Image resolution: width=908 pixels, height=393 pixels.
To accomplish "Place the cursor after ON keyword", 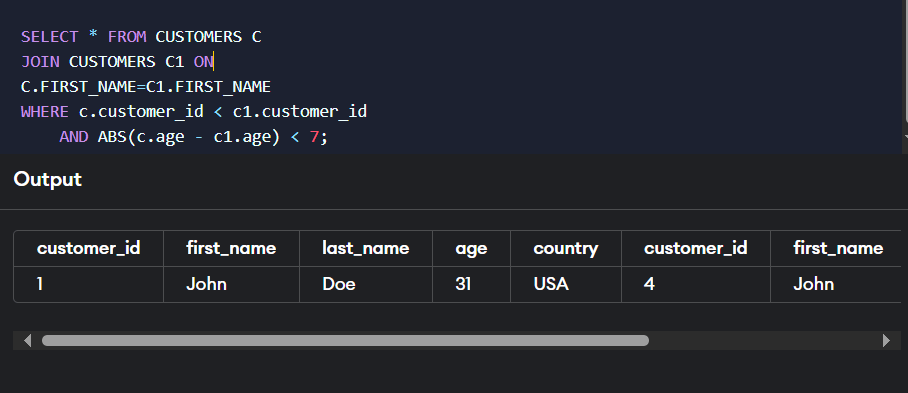I will 214,62.
